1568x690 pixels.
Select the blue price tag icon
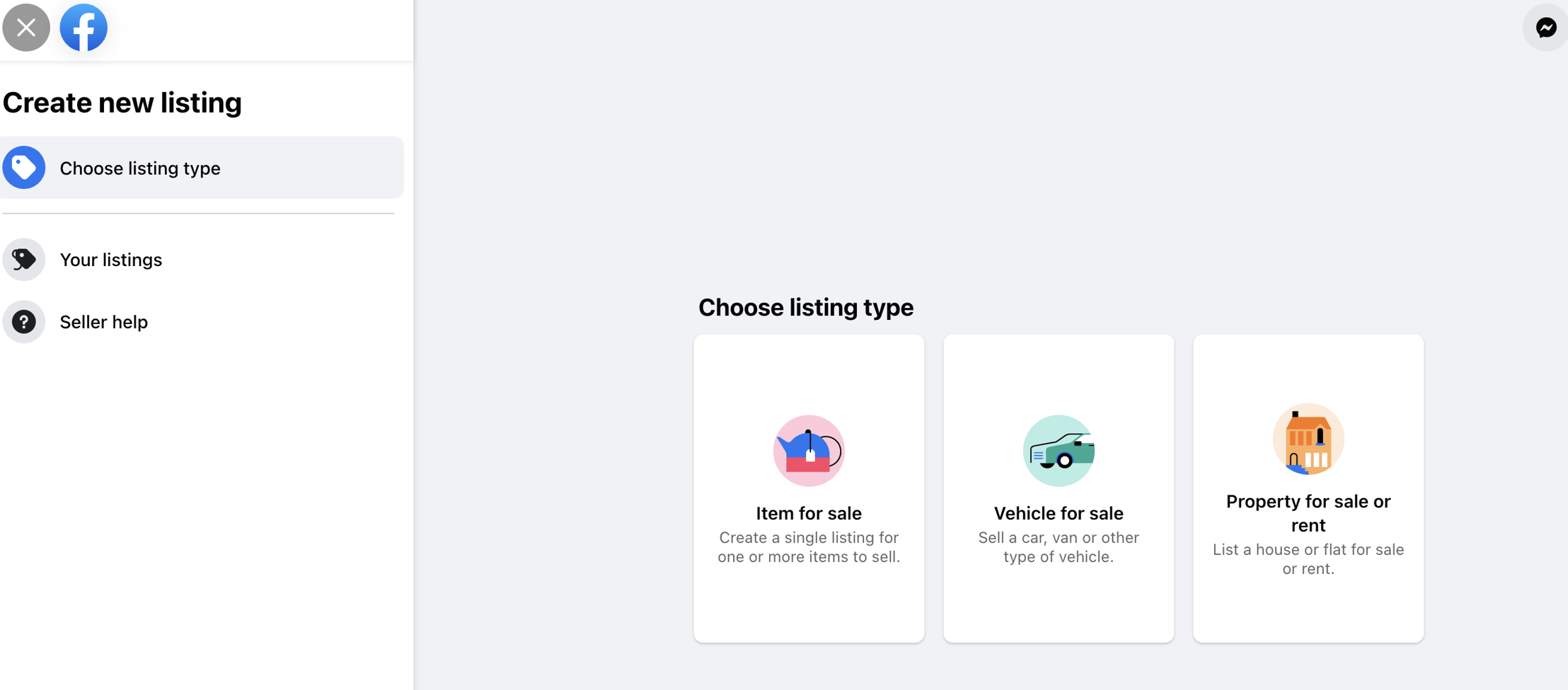[24, 167]
